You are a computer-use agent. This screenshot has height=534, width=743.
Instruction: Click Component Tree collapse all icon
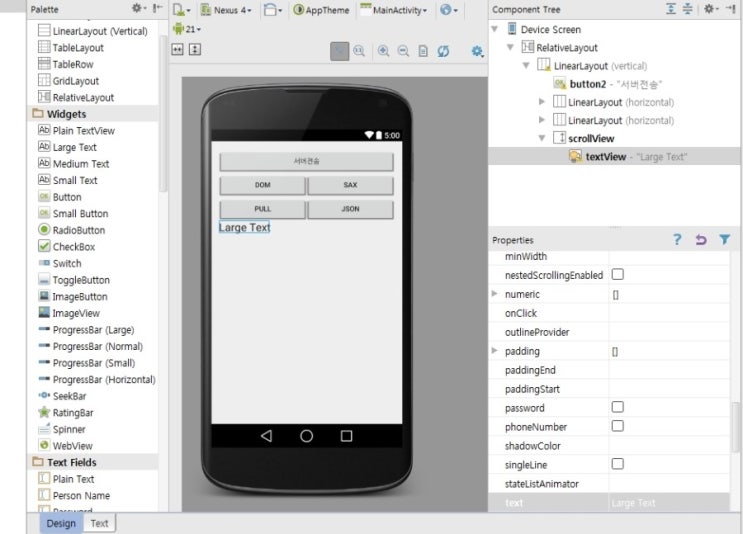click(688, 9)
